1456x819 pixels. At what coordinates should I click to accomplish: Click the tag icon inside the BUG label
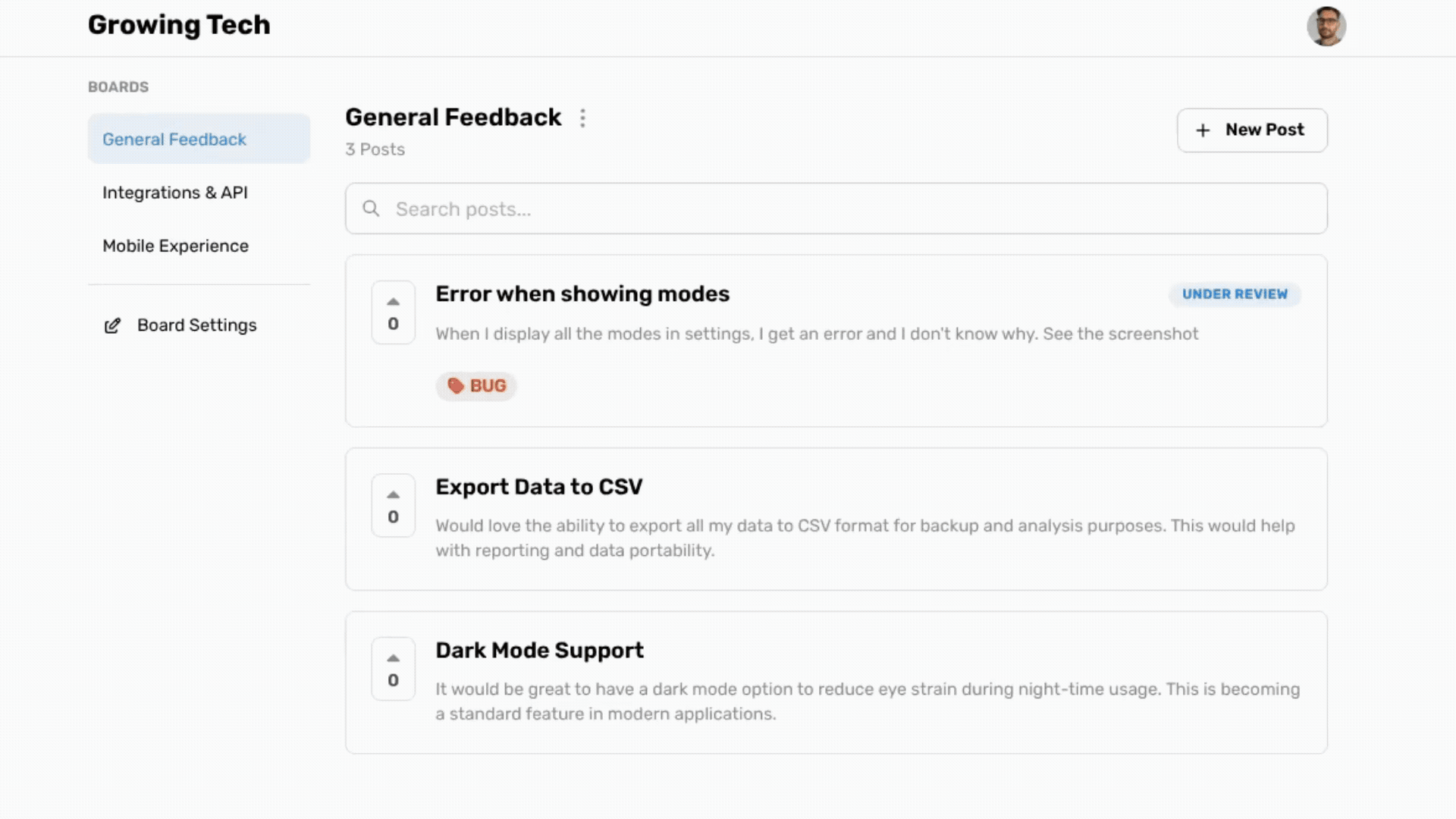[x=457, y=385]
